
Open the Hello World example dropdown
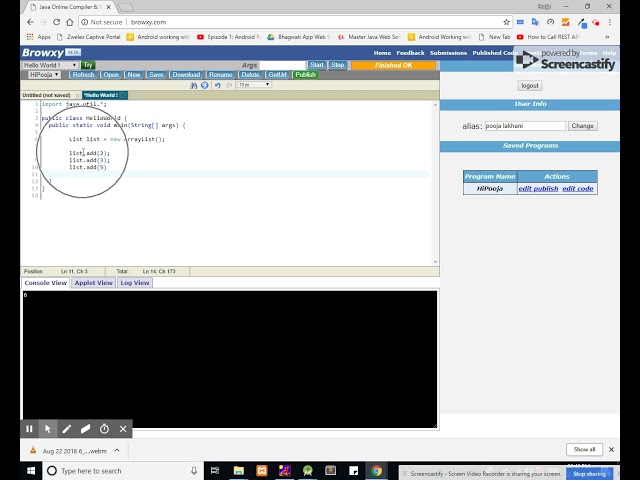(50, 65)
